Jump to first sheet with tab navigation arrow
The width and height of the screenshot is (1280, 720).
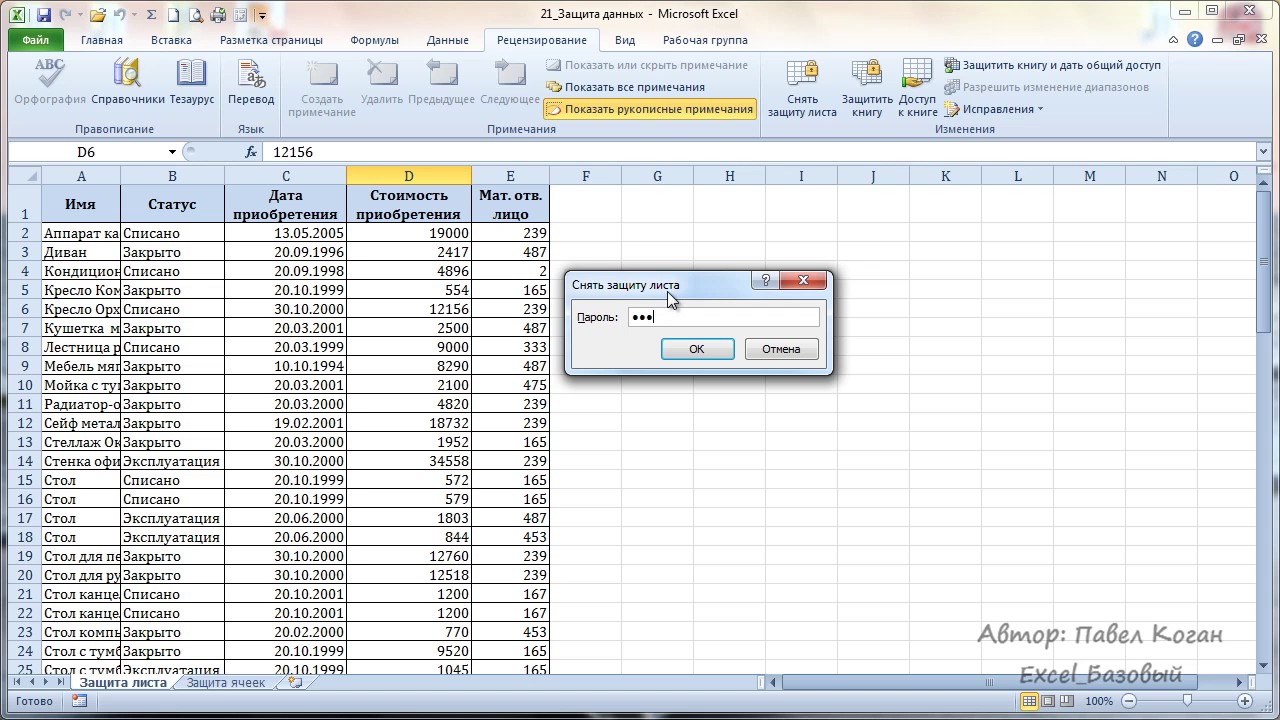[17, 682]
